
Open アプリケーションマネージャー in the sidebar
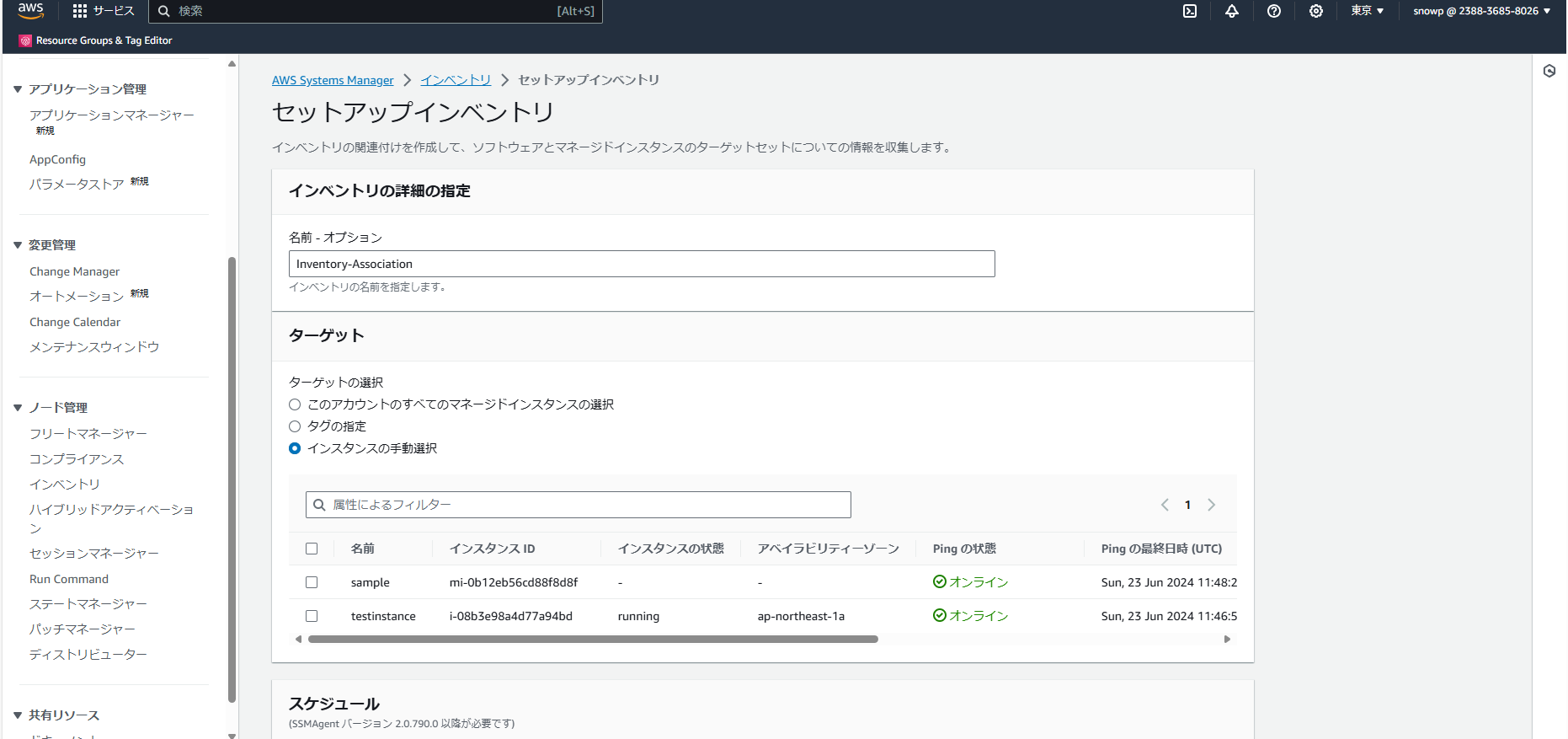click(x=112, y=115)
